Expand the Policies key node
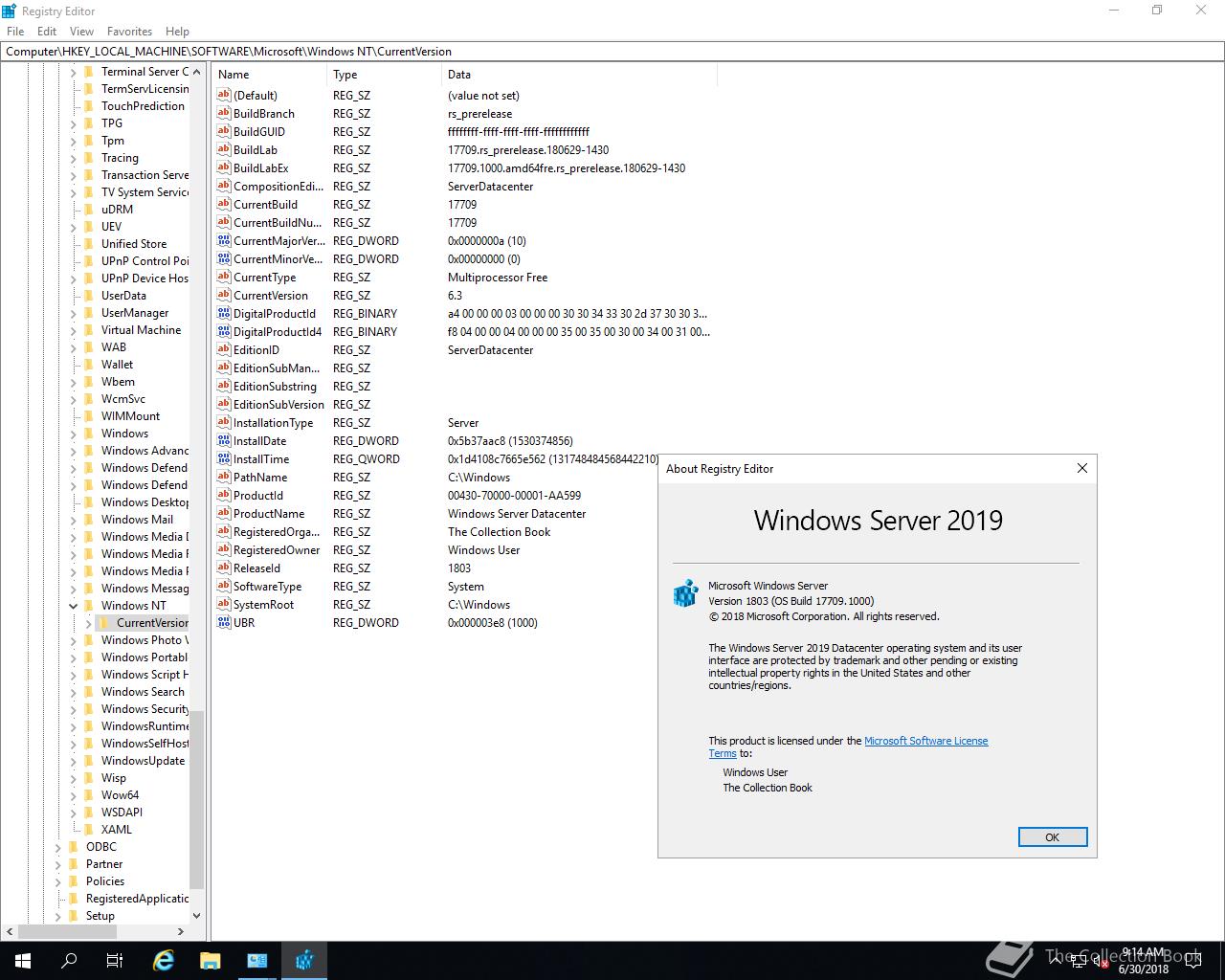Image resolution: width=1225 pixels, height=980 pixels. [x=58, y=880]
